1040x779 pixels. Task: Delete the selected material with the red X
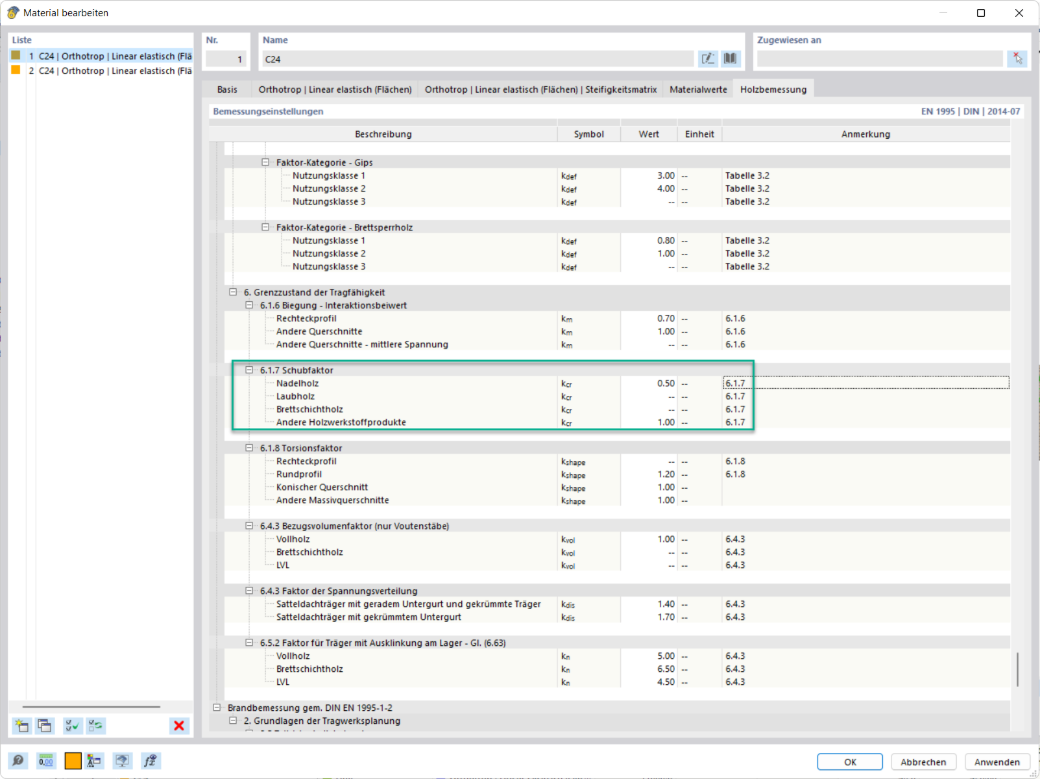[x=178, y=725]
